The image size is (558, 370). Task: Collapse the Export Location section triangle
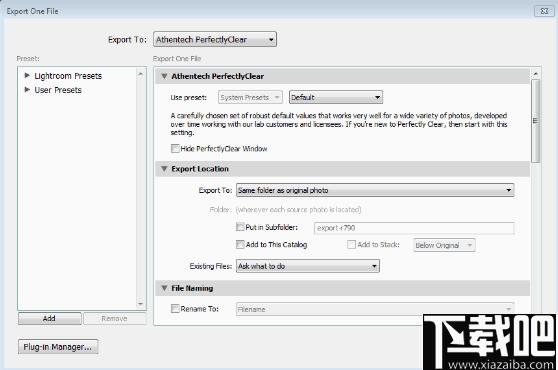pos(164,169)
